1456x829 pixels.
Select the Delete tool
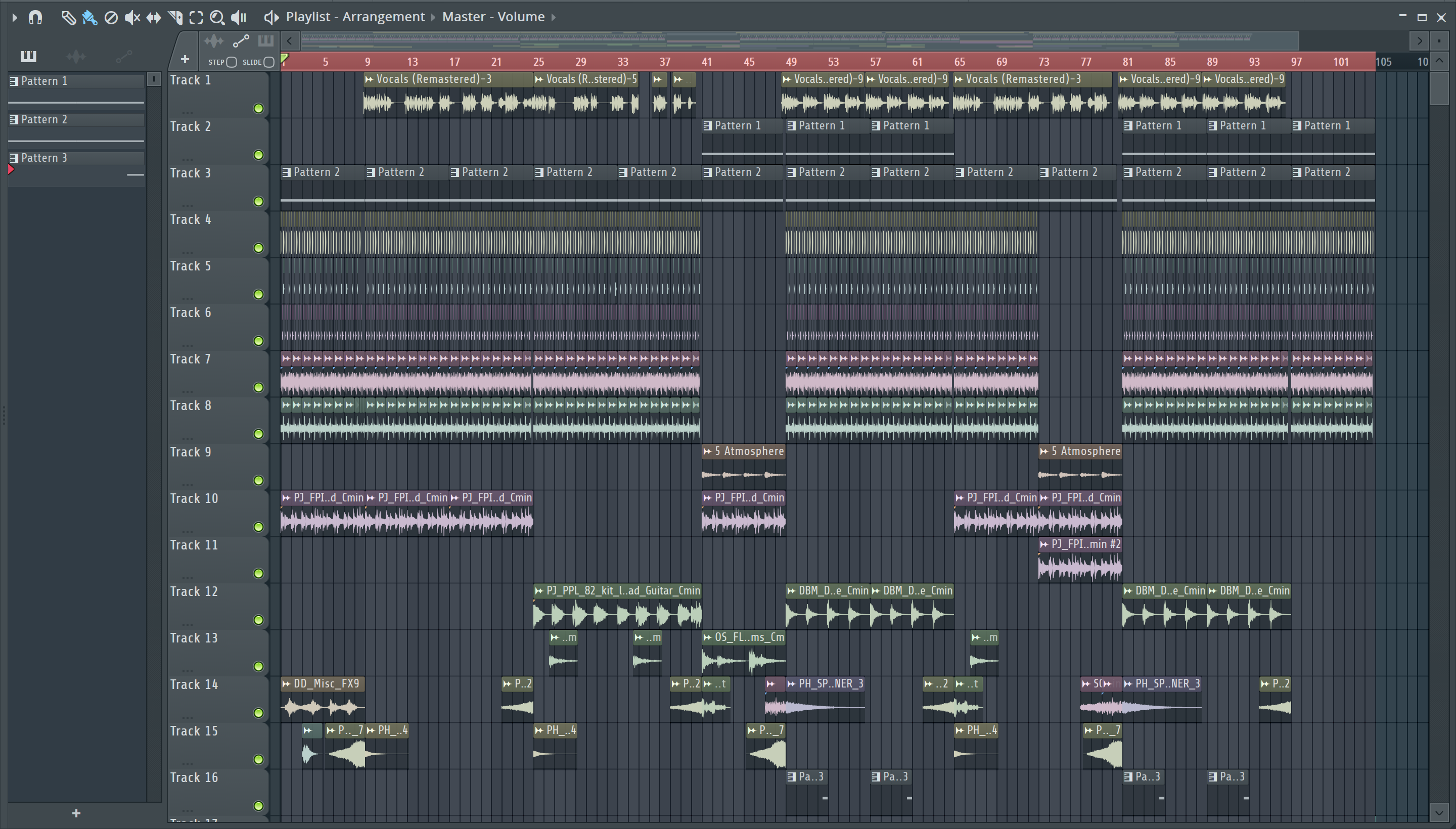click(111, 18)
